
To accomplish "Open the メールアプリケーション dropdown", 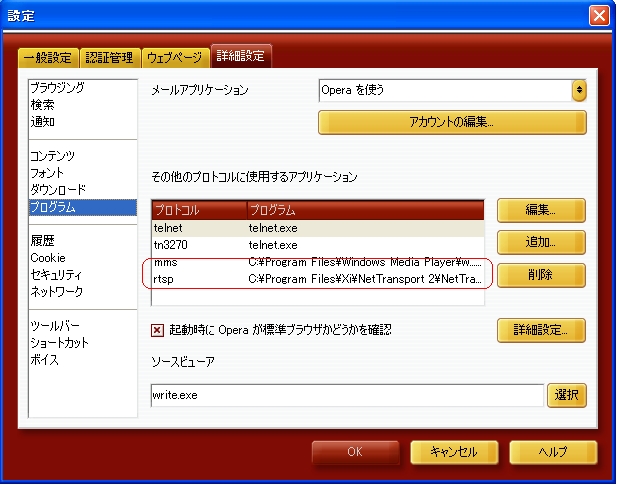I will click(452, 90).
